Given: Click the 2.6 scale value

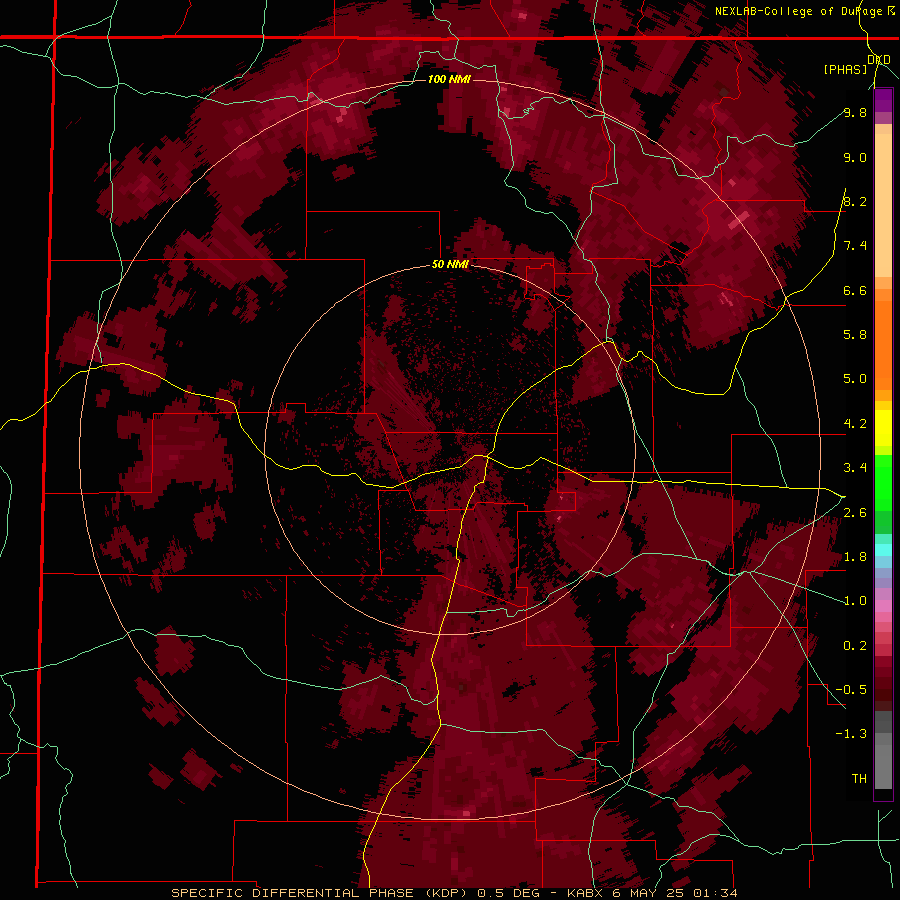Looking at the screenshot, I should 855,512.
